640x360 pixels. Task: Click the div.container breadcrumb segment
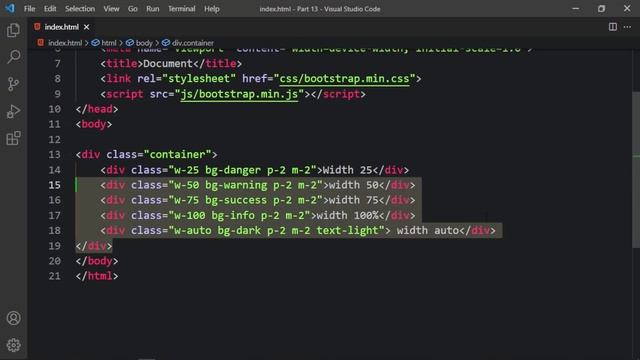tap(193, 43)
